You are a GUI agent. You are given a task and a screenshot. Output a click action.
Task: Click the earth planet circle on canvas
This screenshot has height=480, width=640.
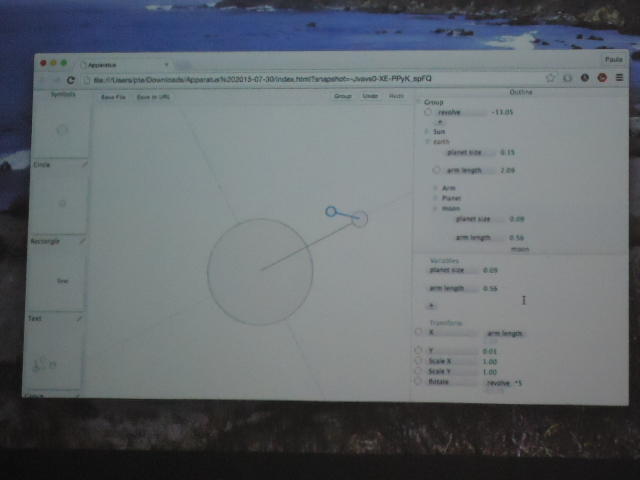pos(360,219)
